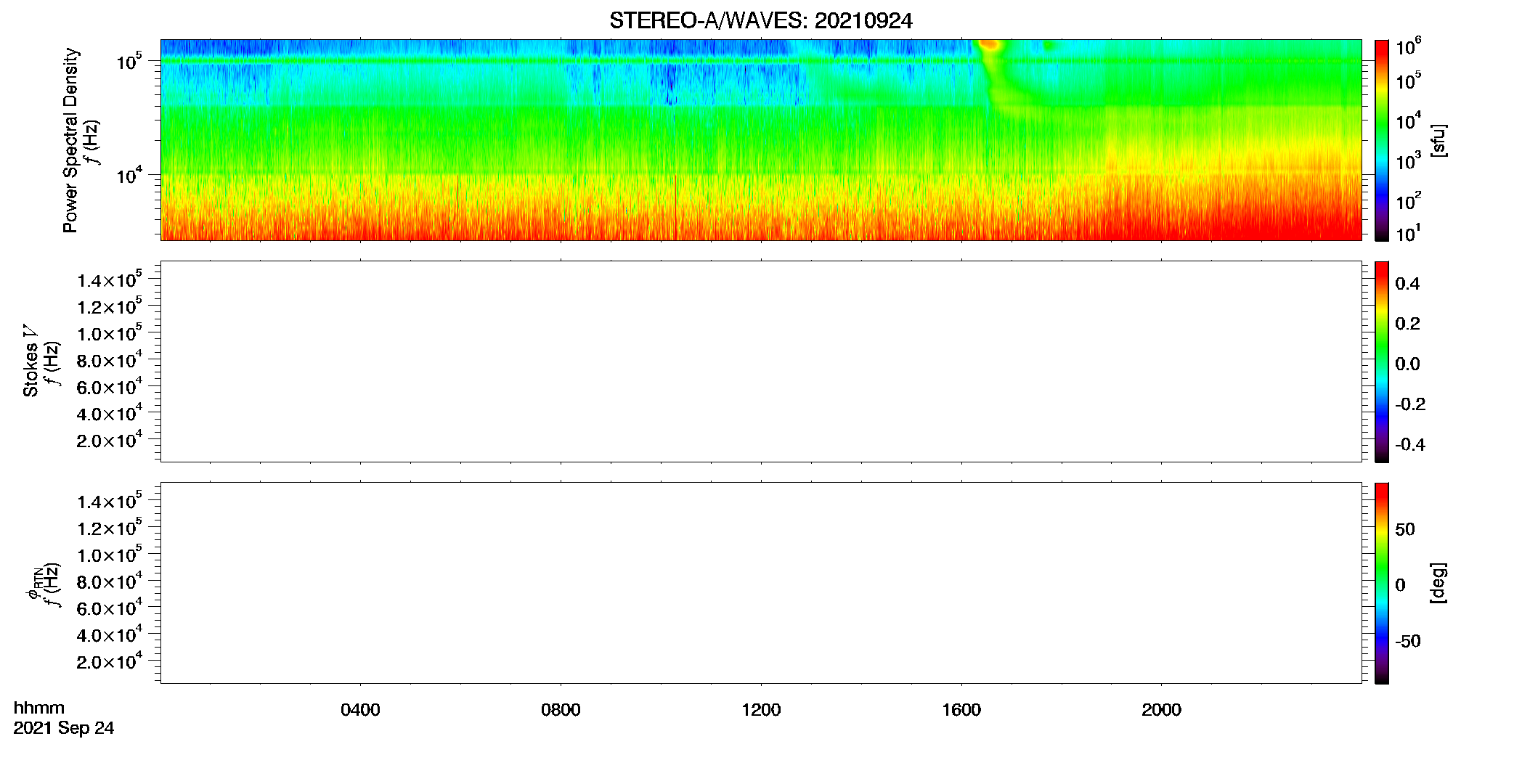Click the -50 tick on degree color bar
Screen dimensions: 1522x784
(1407, 642)
